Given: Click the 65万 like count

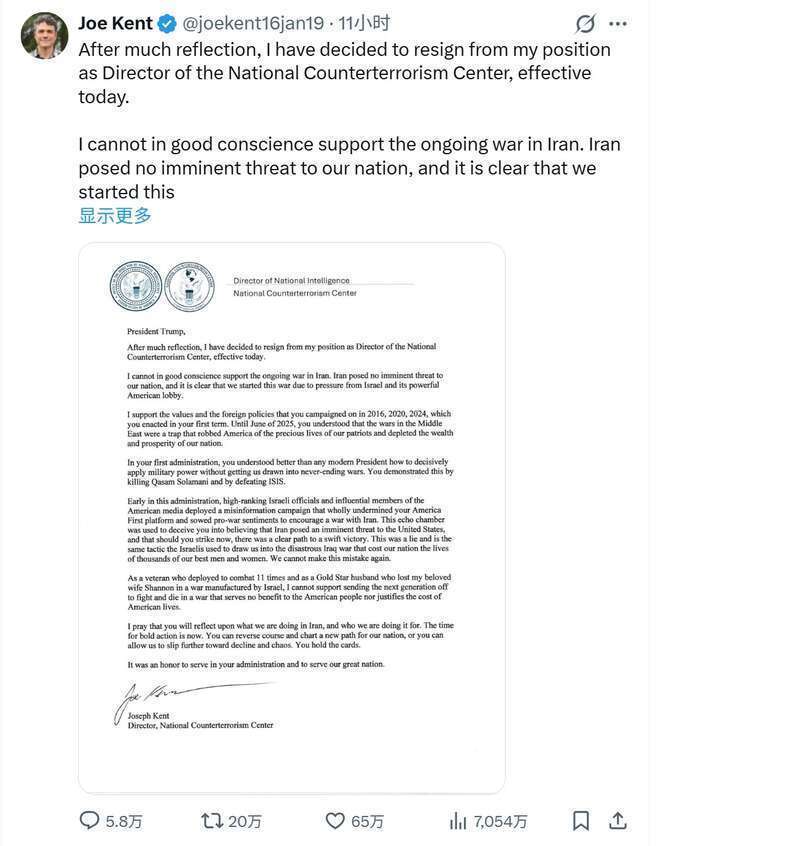Looking at the screenshot, I should point(367,821).
